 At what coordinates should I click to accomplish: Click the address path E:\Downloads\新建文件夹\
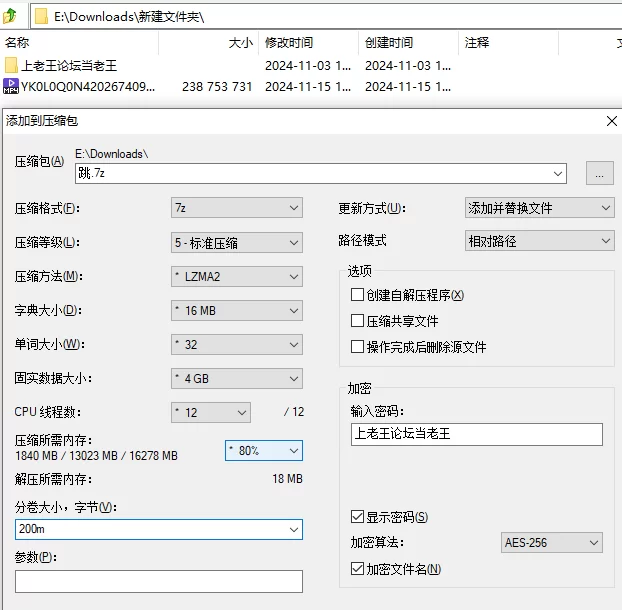click(129, 17)
